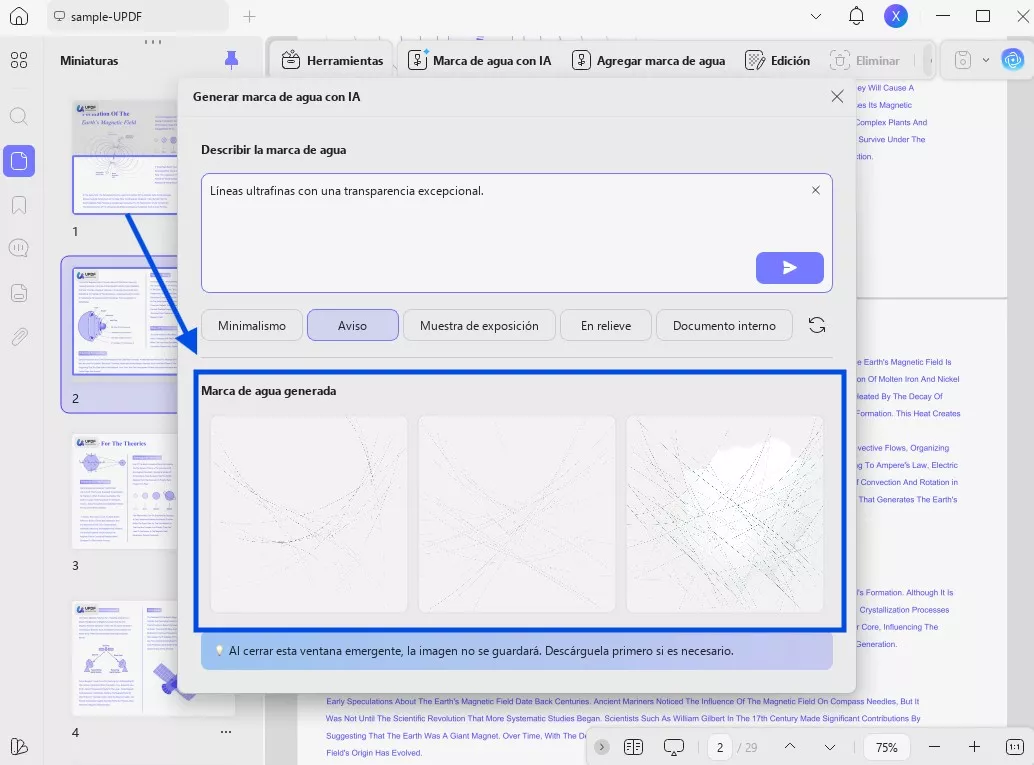The image size is (1034, 765).
Task: Choose the Muestra de exposición preset
Action: tap(479, 326)
